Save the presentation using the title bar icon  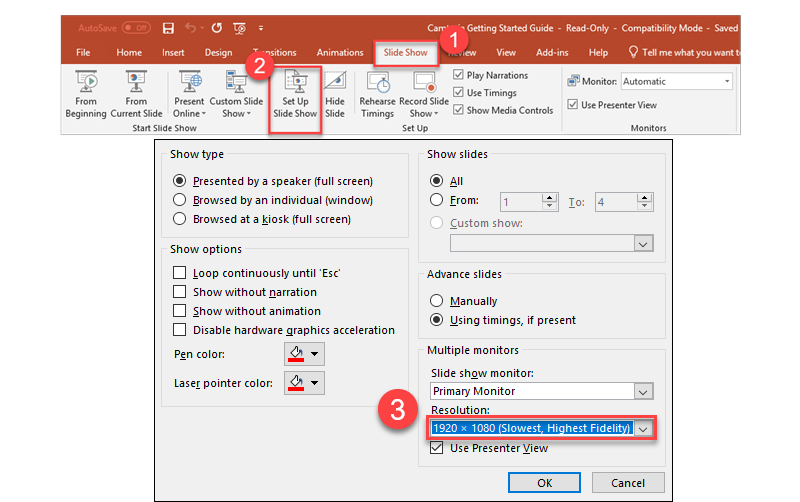pyautogui.click(x=168, y=28)
